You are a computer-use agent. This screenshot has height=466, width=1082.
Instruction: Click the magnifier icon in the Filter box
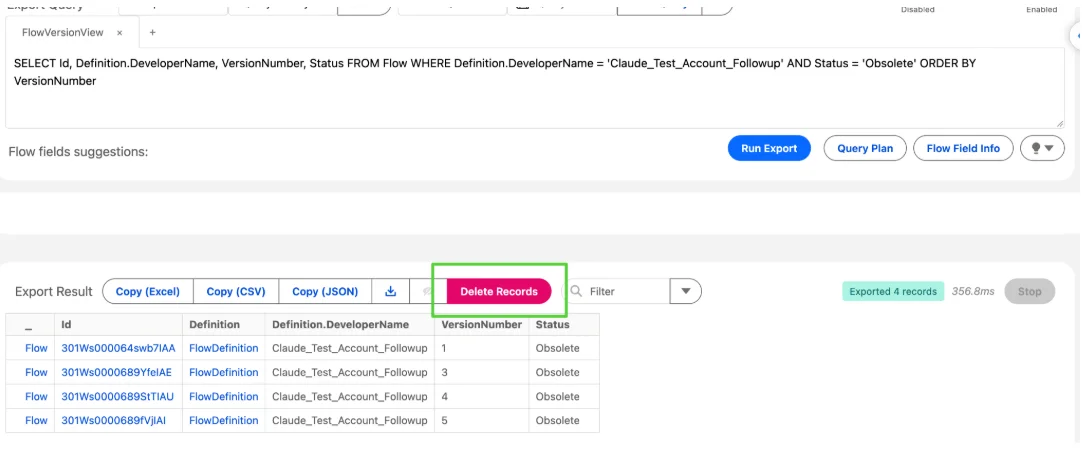click(576, 291)
